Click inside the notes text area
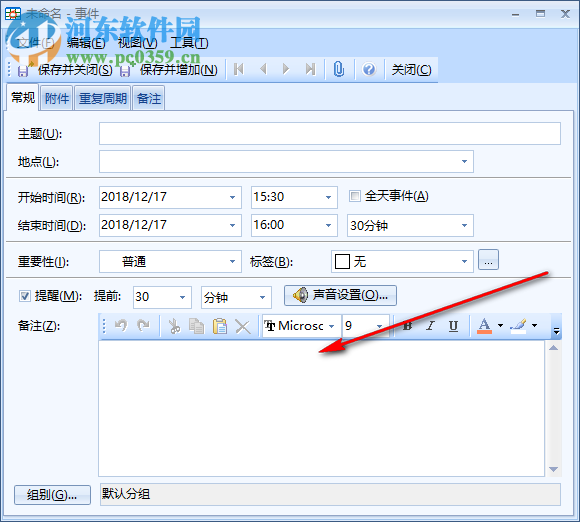The image size is (580, 522). pos(321,408)
